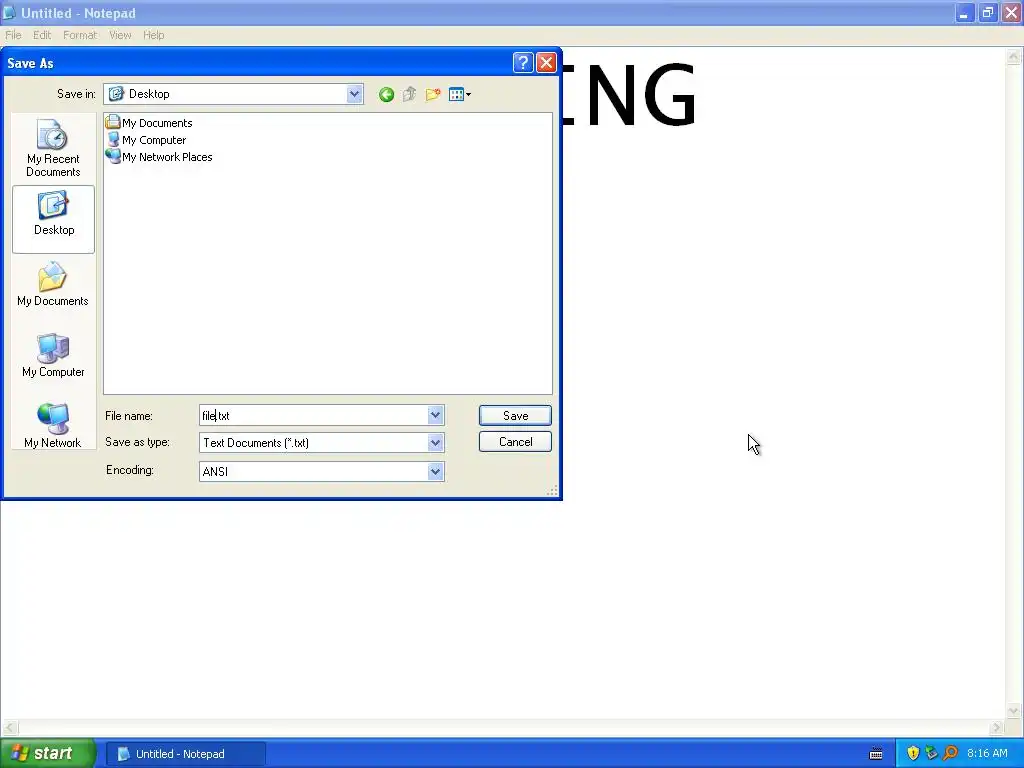1024x768 pixels.
Task: Click the taskbar clock
Action: point(987,754)
